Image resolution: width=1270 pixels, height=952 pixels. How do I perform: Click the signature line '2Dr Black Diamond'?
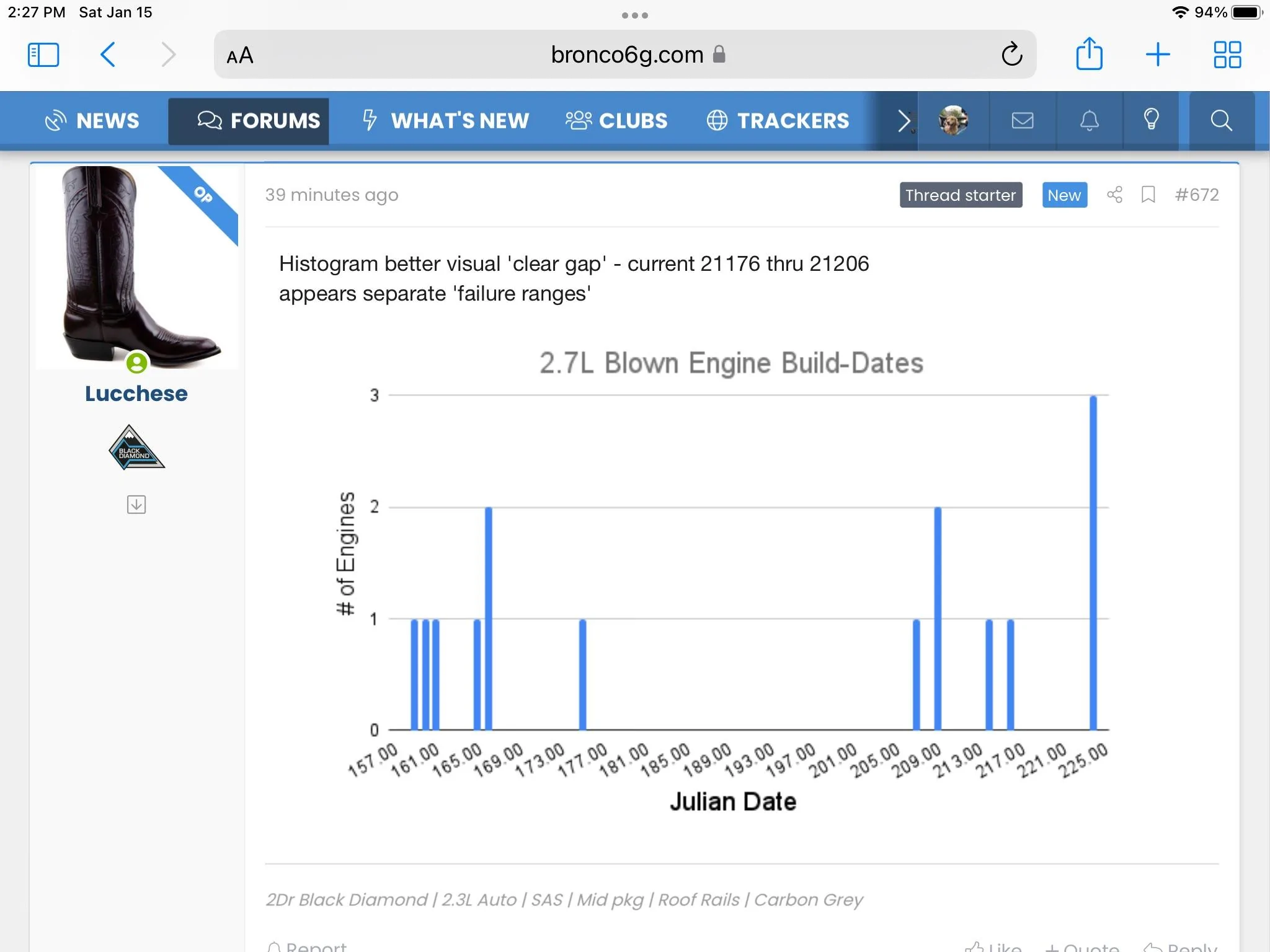pos(564,899)
